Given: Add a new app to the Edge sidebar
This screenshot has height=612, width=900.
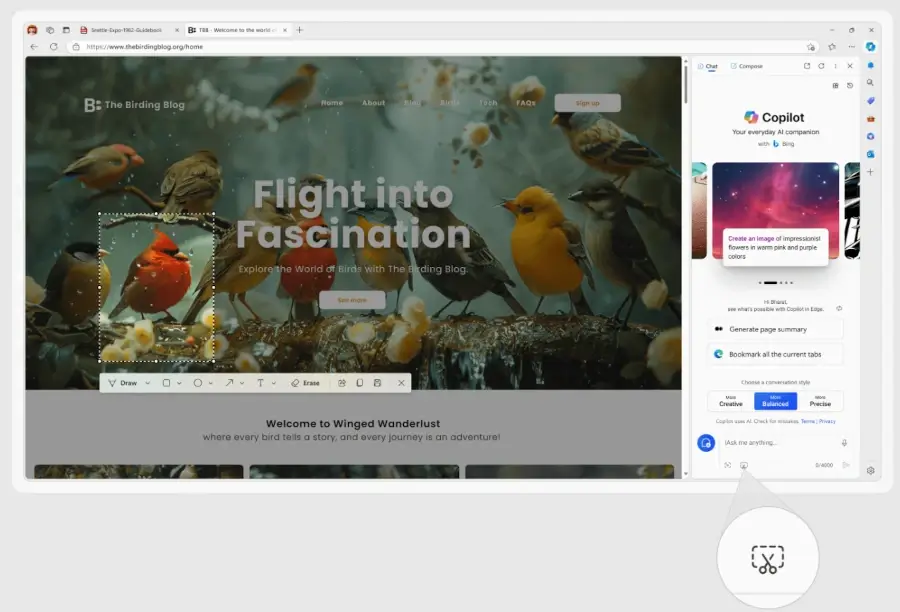Looking at the screenshot, I should (x=871, y=172).
